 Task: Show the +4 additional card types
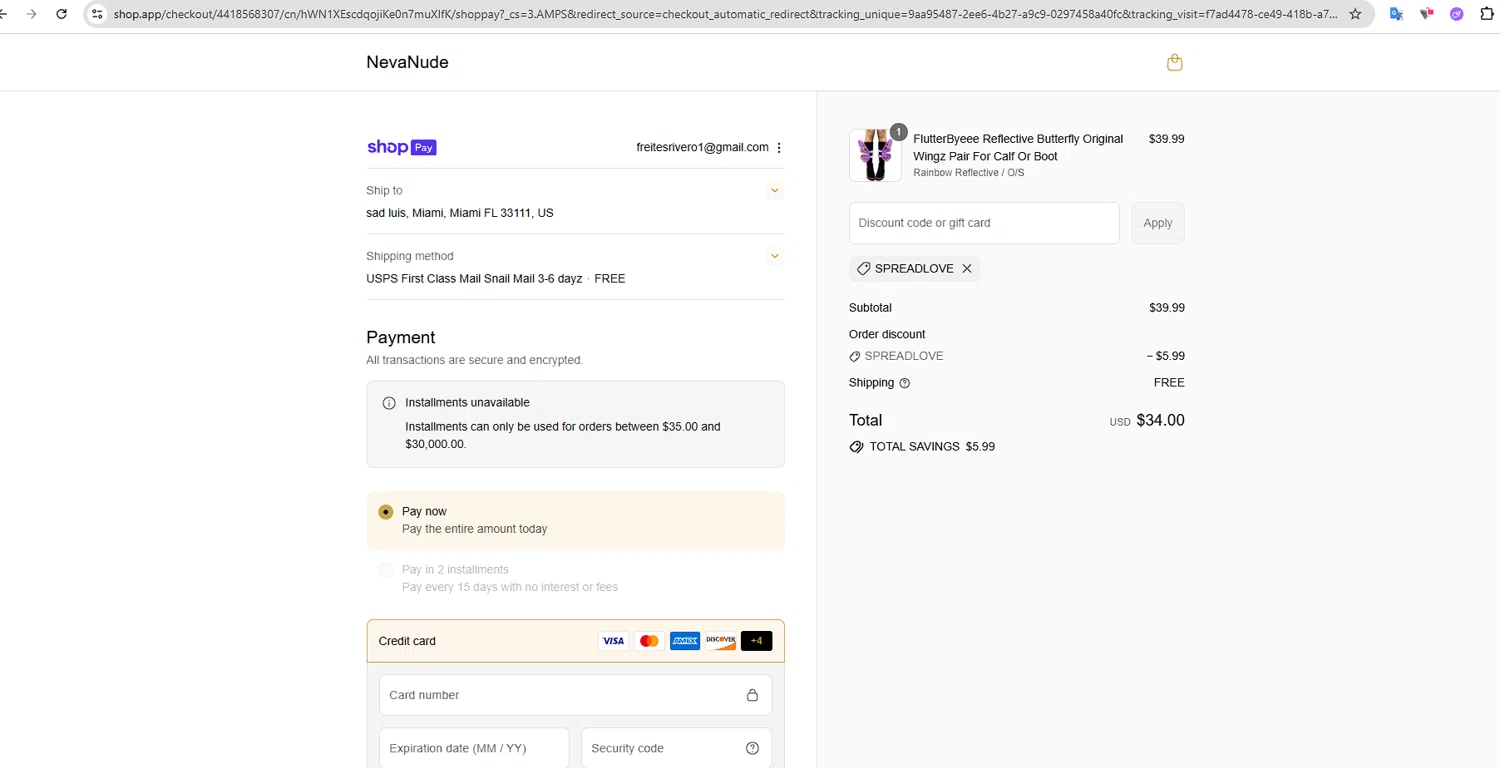(756, 641)
